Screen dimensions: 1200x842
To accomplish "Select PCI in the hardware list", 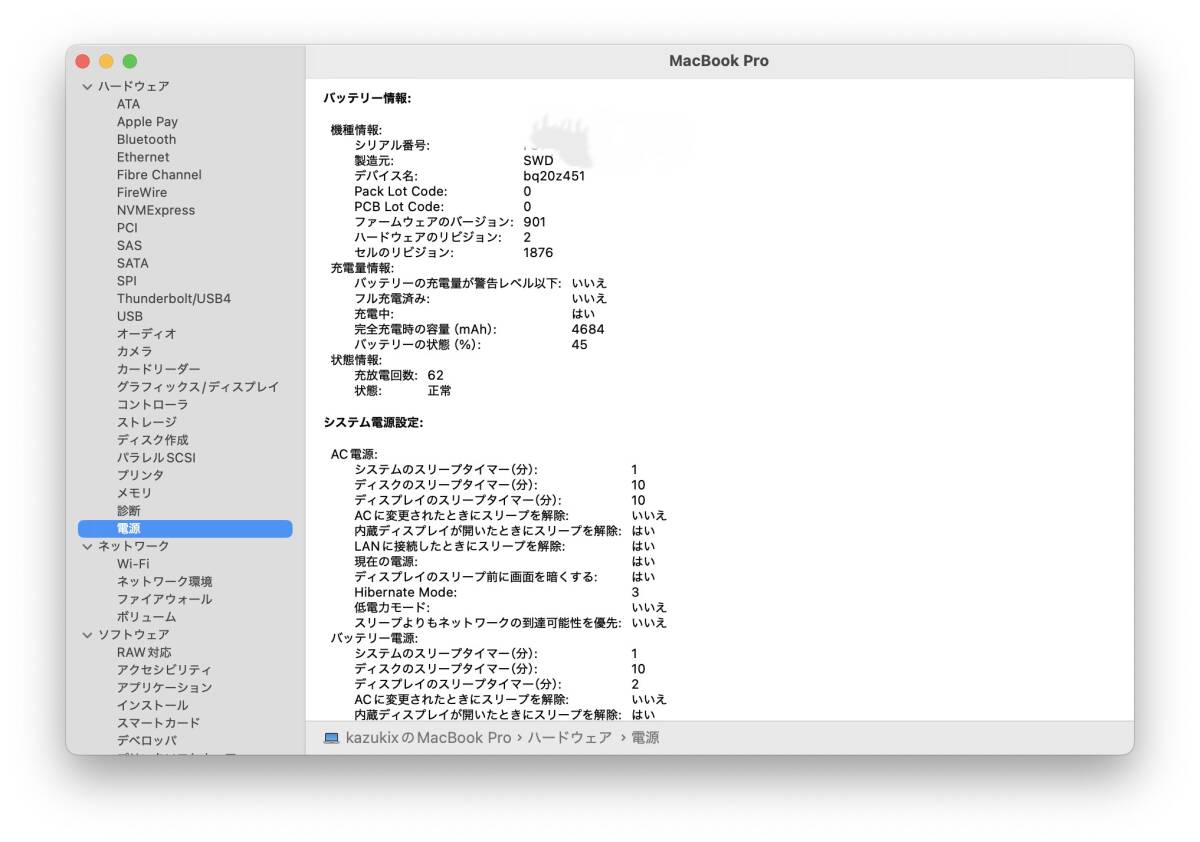I will click(127, 228).
